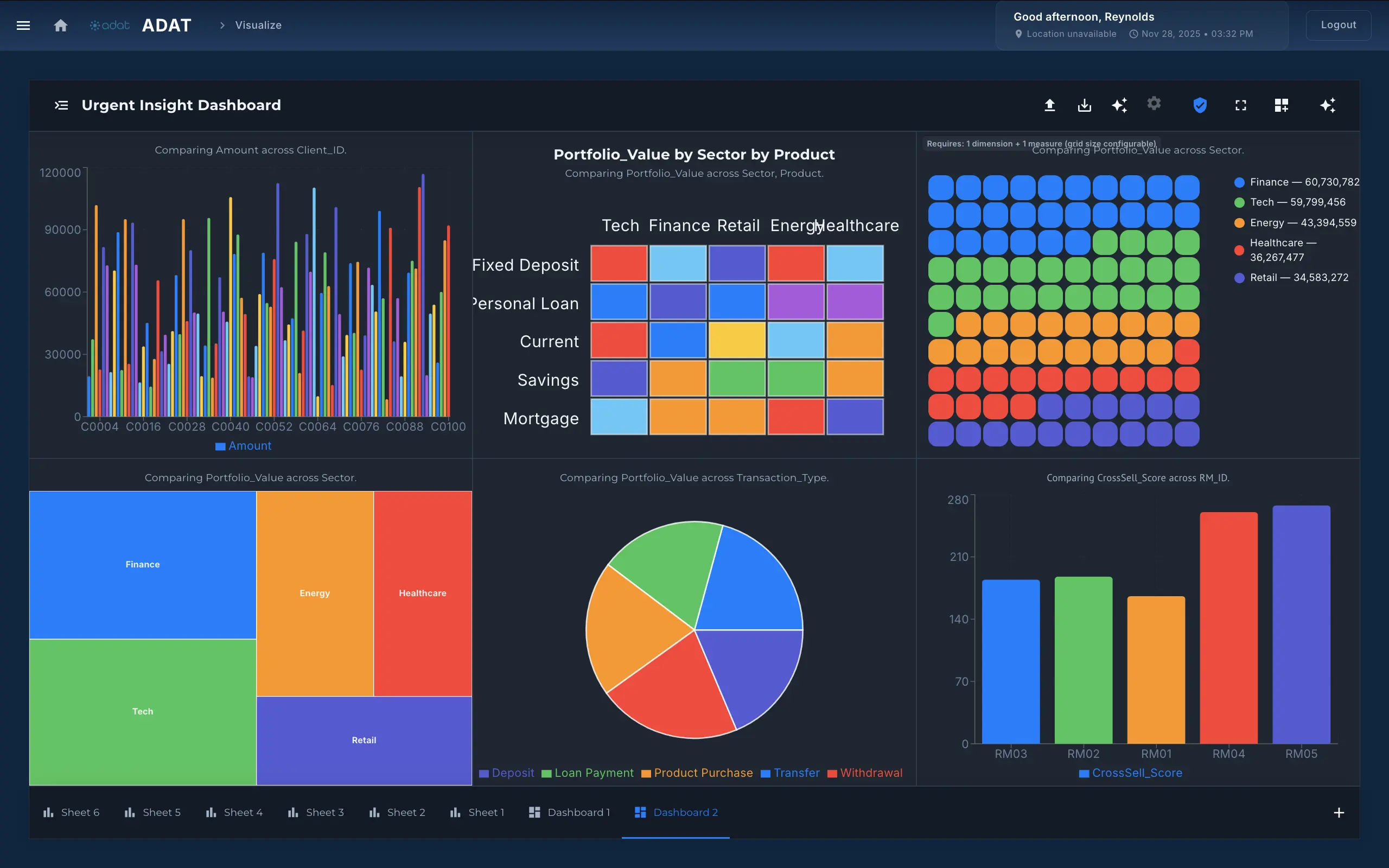Open the dashboard settings gear
Viewport: 1389px width, 868px height.
[x=1154, y=105]
